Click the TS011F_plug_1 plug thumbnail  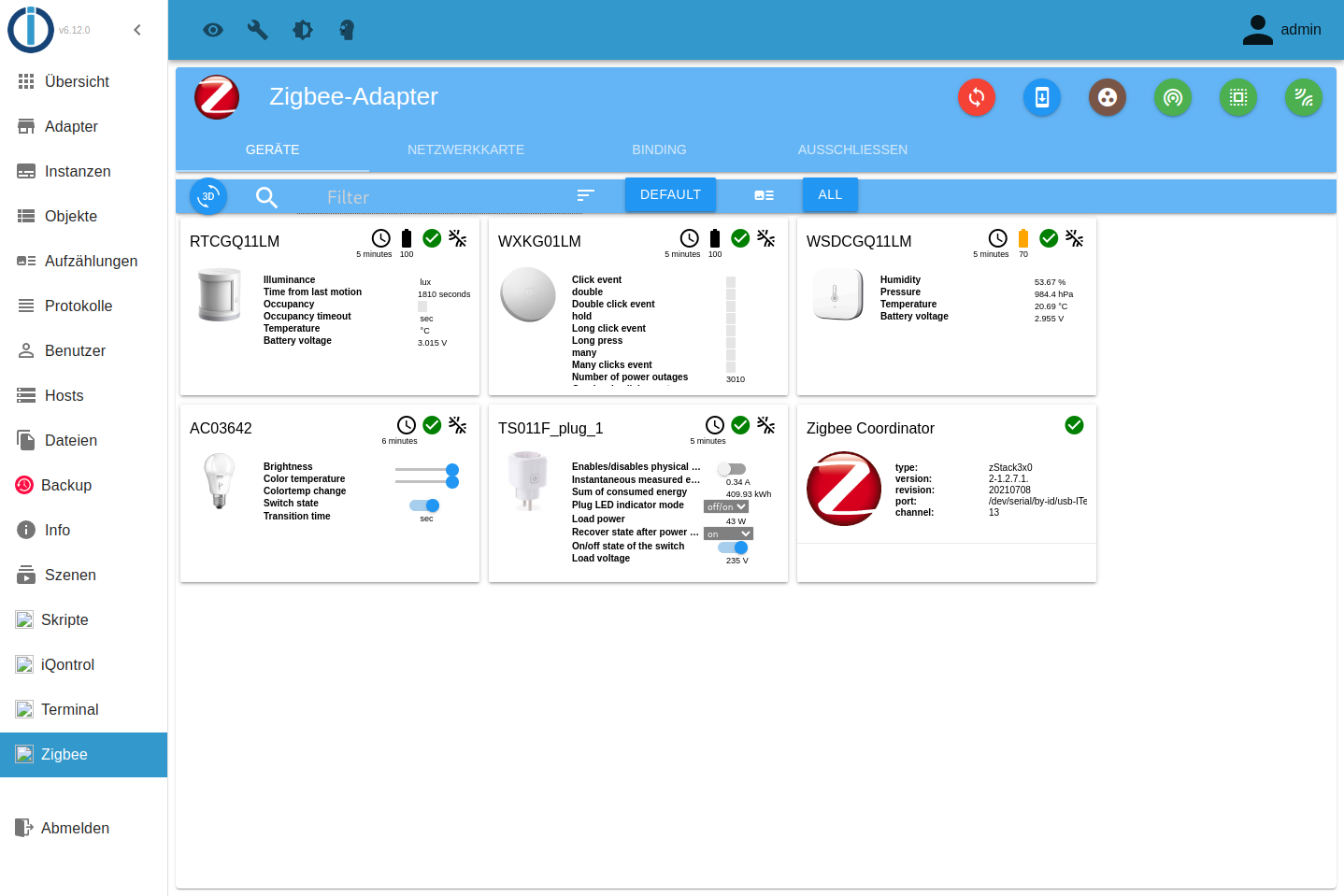pos(527,481)
